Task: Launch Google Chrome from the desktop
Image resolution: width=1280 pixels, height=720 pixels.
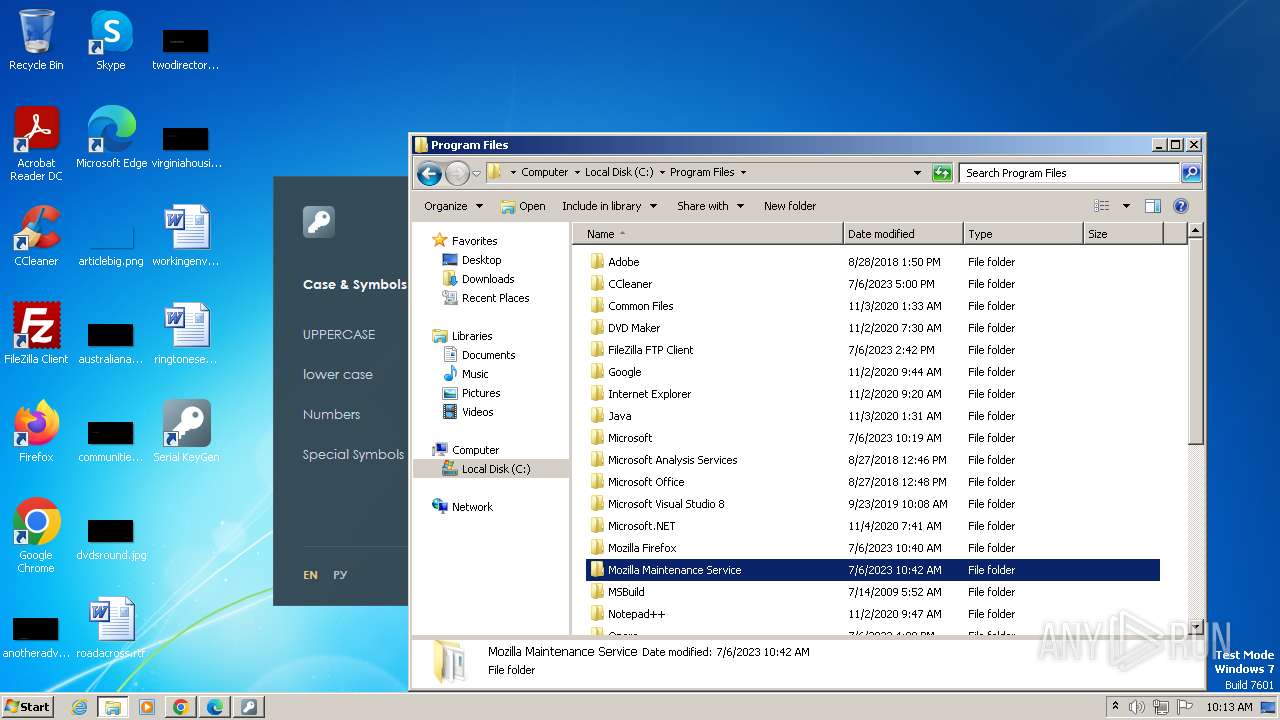Action: 36,535
